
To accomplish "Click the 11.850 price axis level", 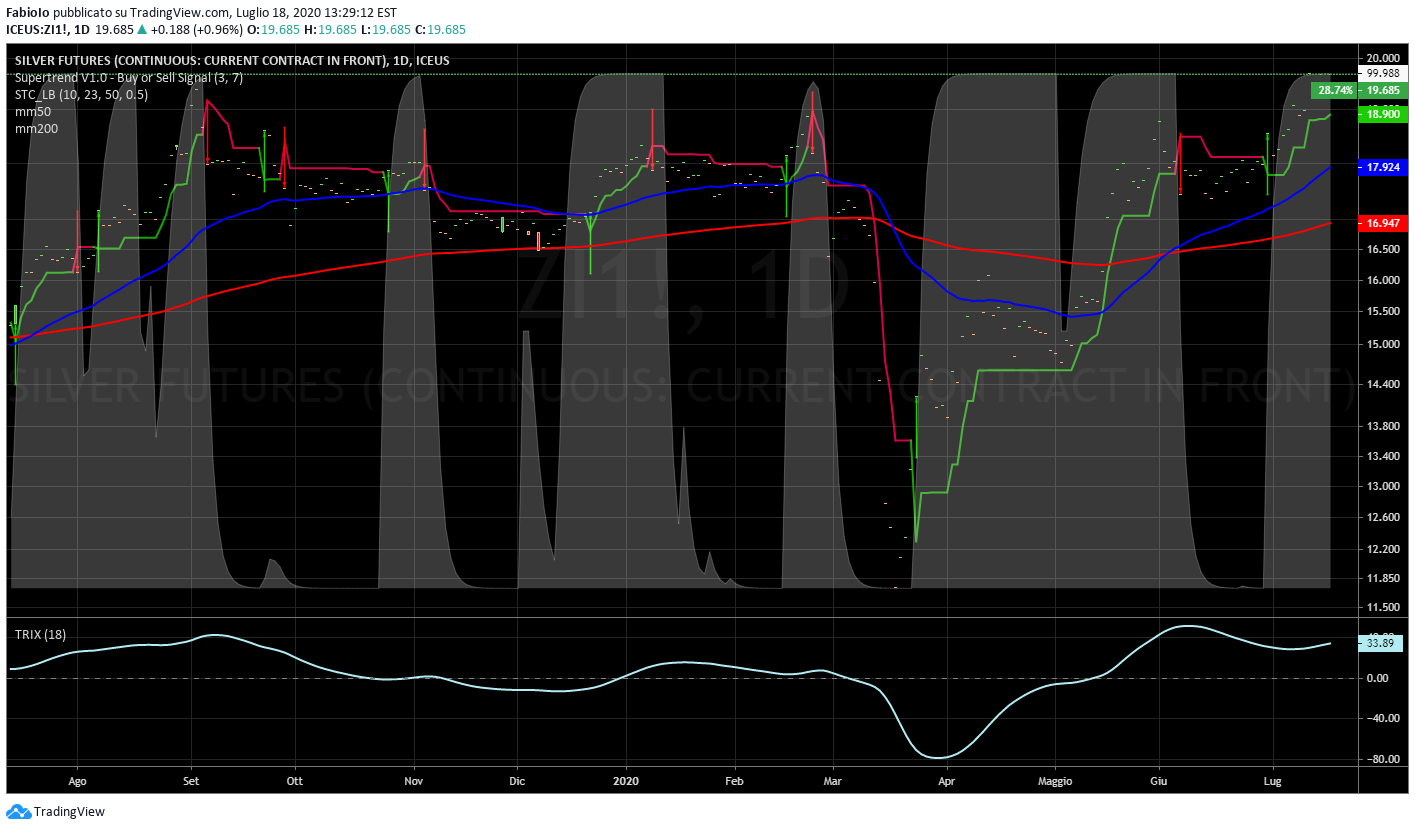I will [x=1383, y=578].
